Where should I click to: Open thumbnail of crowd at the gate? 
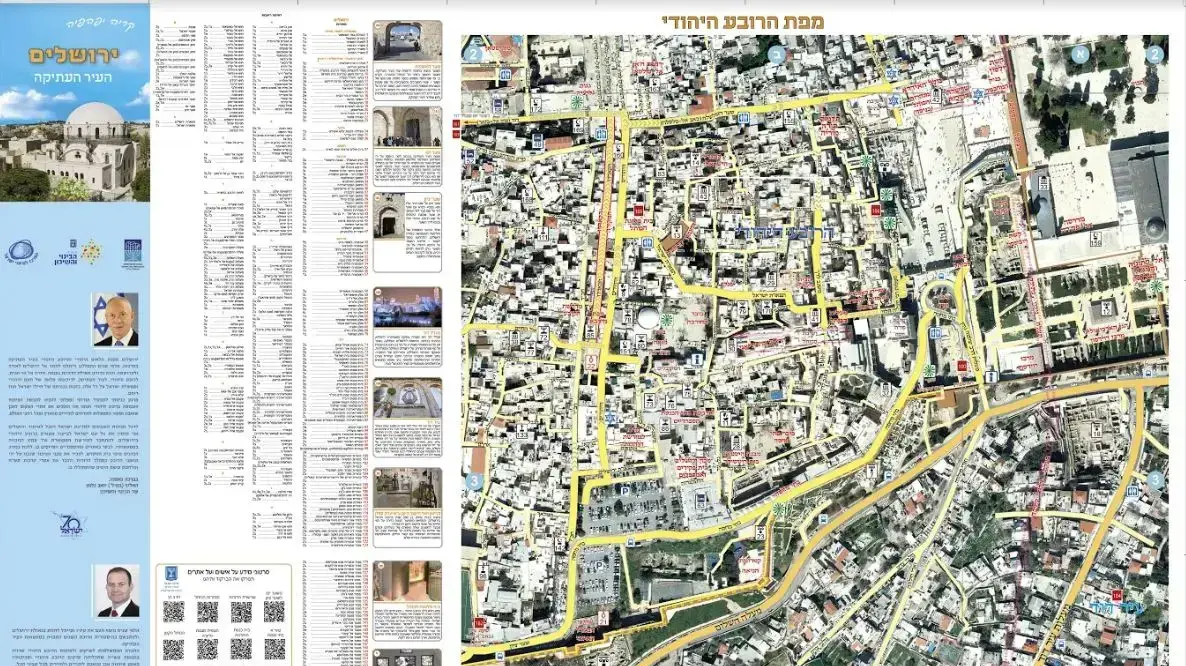coord(408,126)
